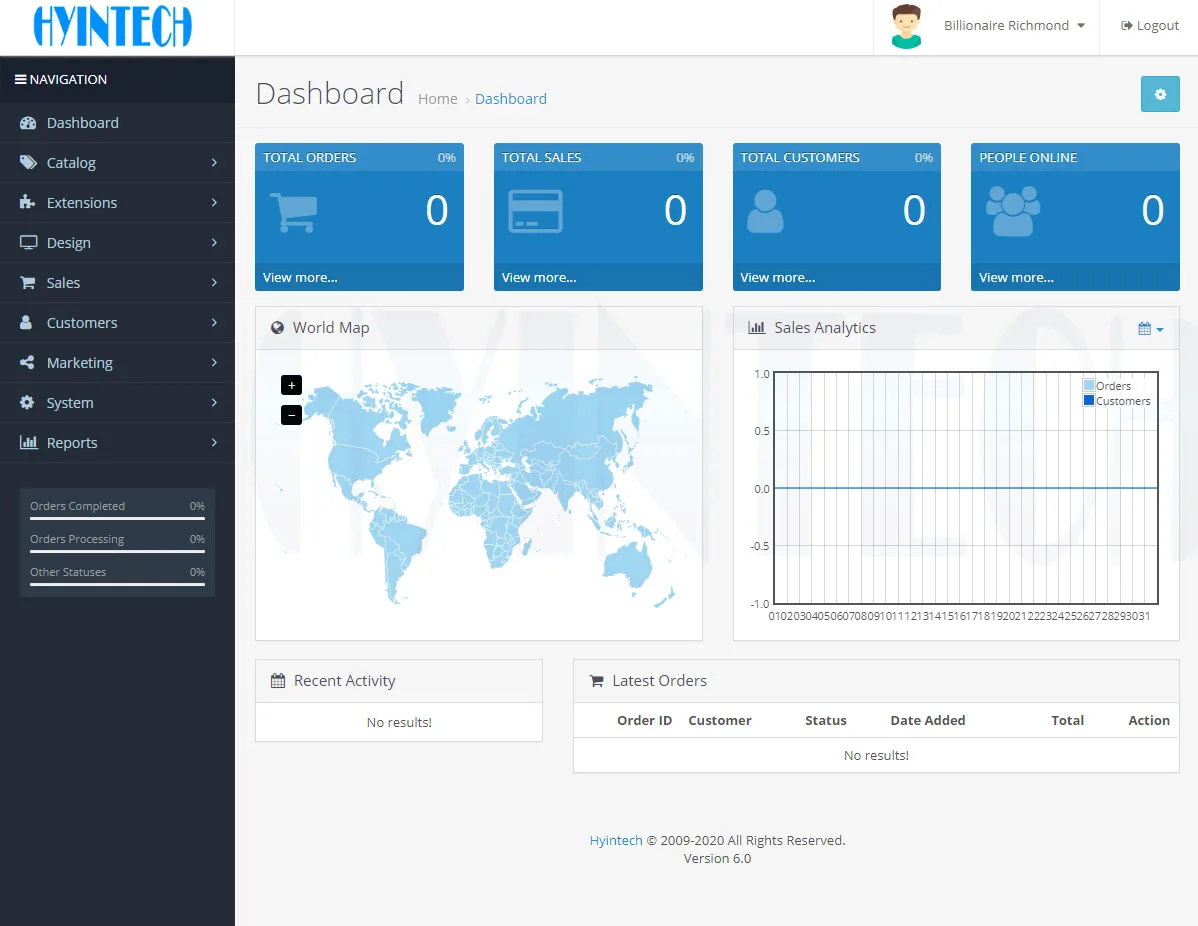The height and width of the screenshot is (926, 1198).
Task: Click the shopping cart icon on Total Orders tile
Action: pyautogui.click(x=293, y=210)
